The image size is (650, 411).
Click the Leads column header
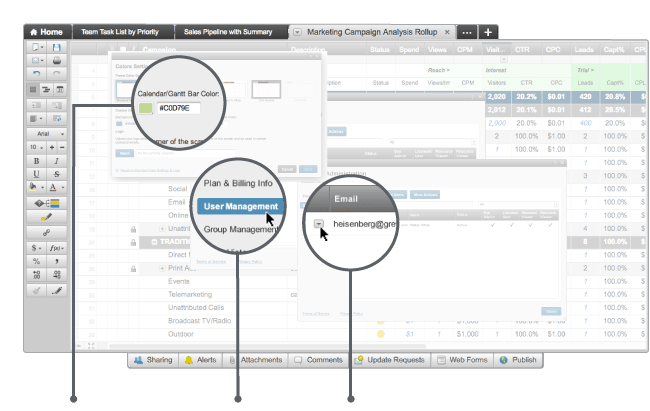tap(584, 49)
